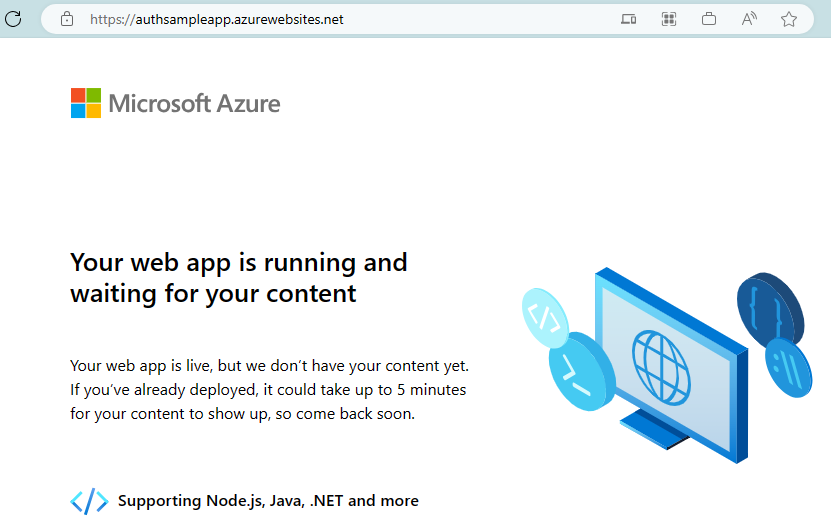
Task: Click "Supporting Node.js, Java, .NET and more" text
Action: click(268, 501)
